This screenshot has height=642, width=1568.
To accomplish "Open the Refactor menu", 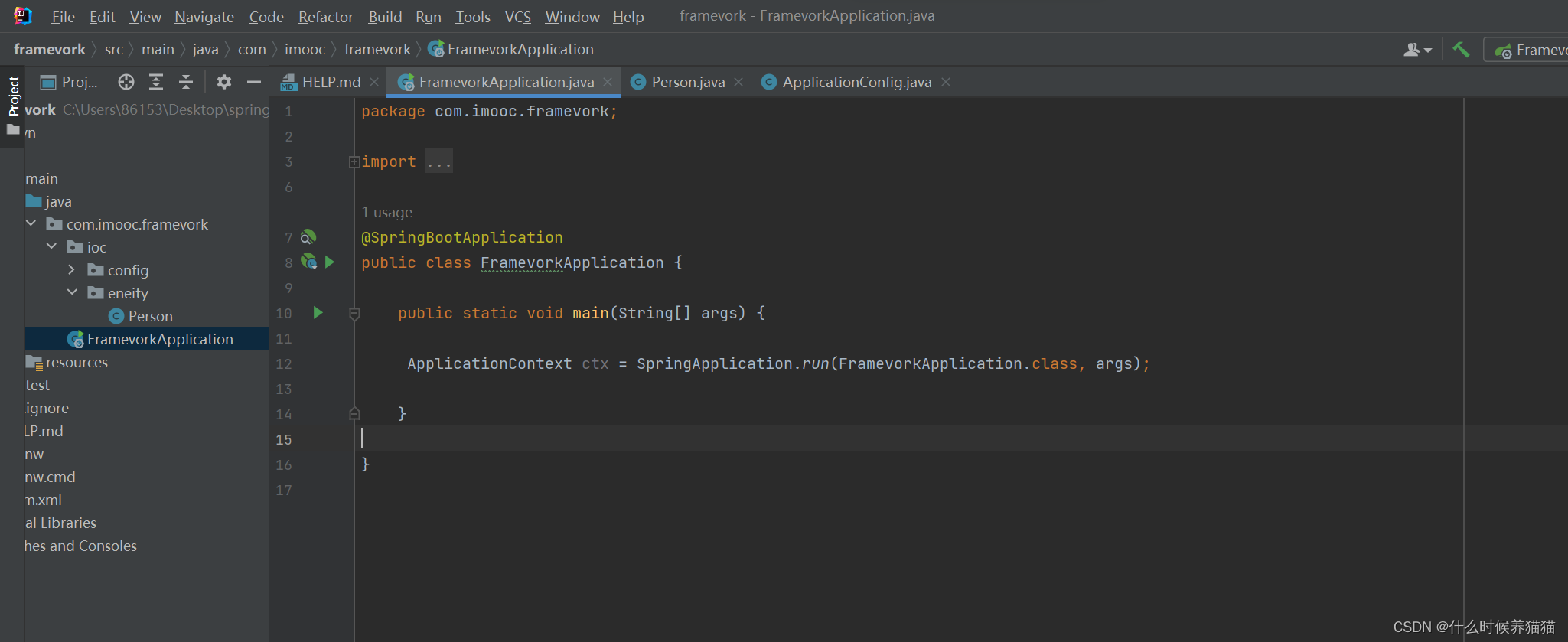I will [x=326, y=17].
